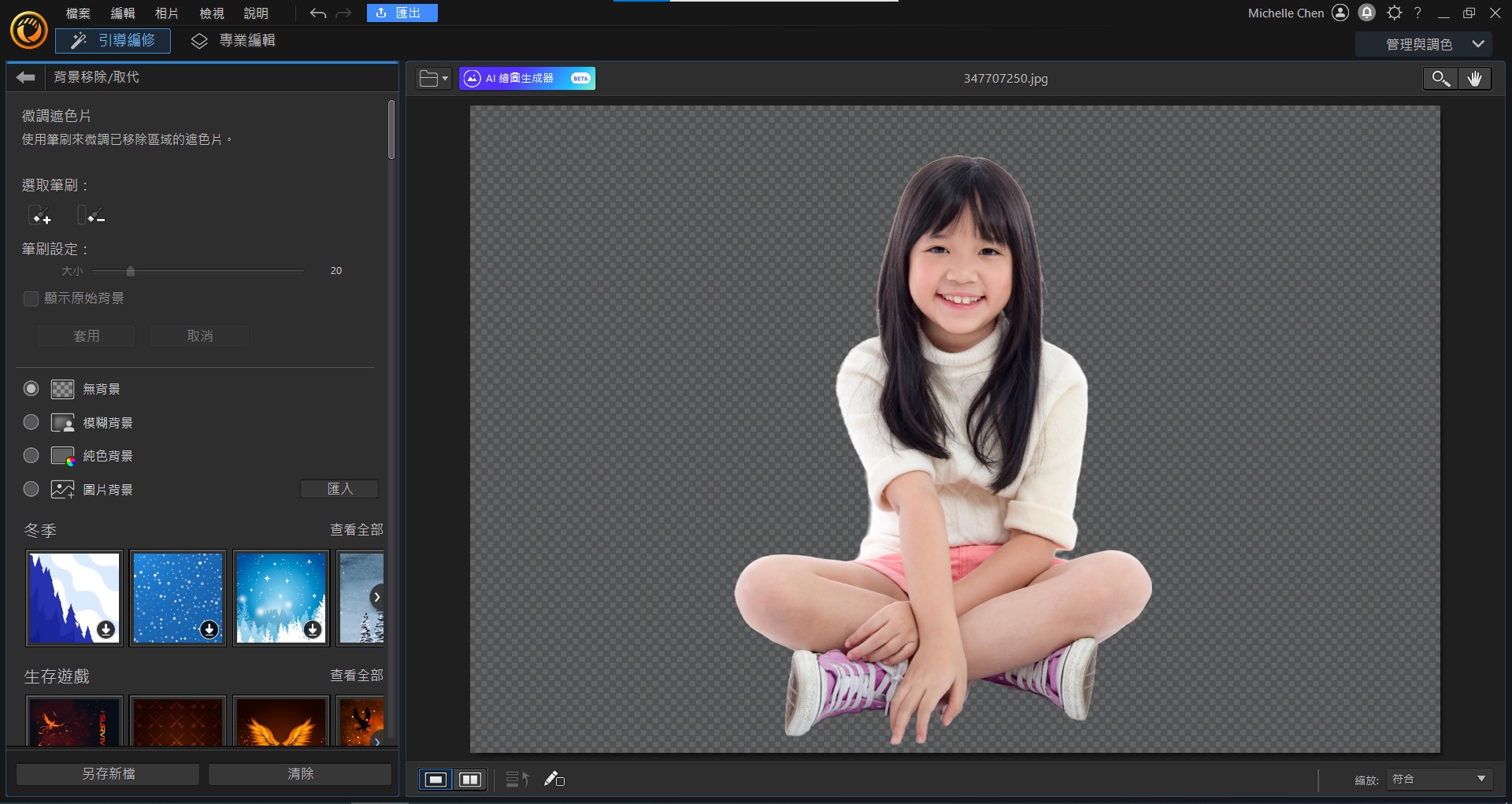Go back from 背景移除/取代 panel
The height and width of the screenshot is (804, 1512).
click(x=26, y=77)
